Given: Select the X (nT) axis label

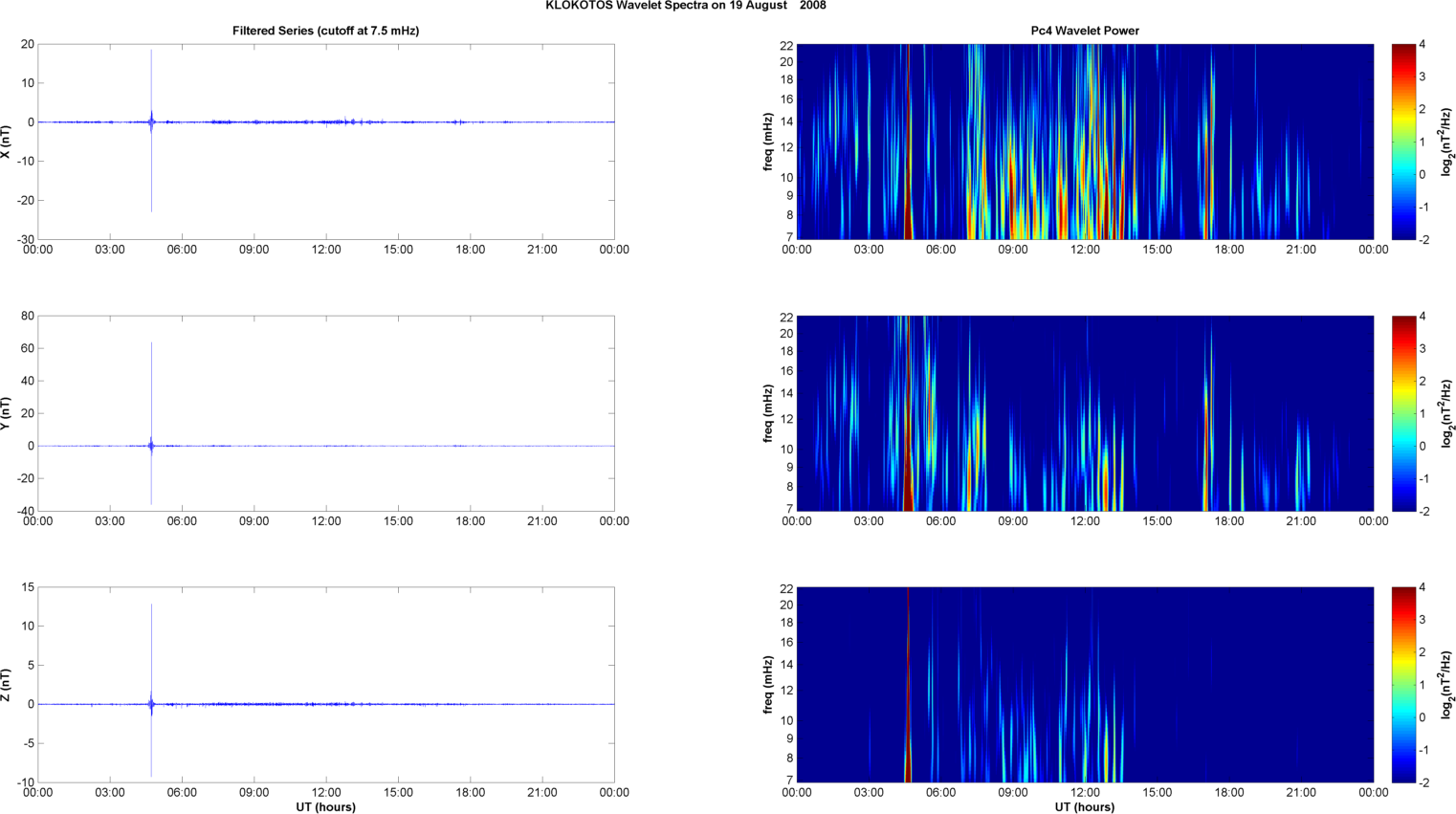Looking at the screenshot, I should [x=6, y=142].
